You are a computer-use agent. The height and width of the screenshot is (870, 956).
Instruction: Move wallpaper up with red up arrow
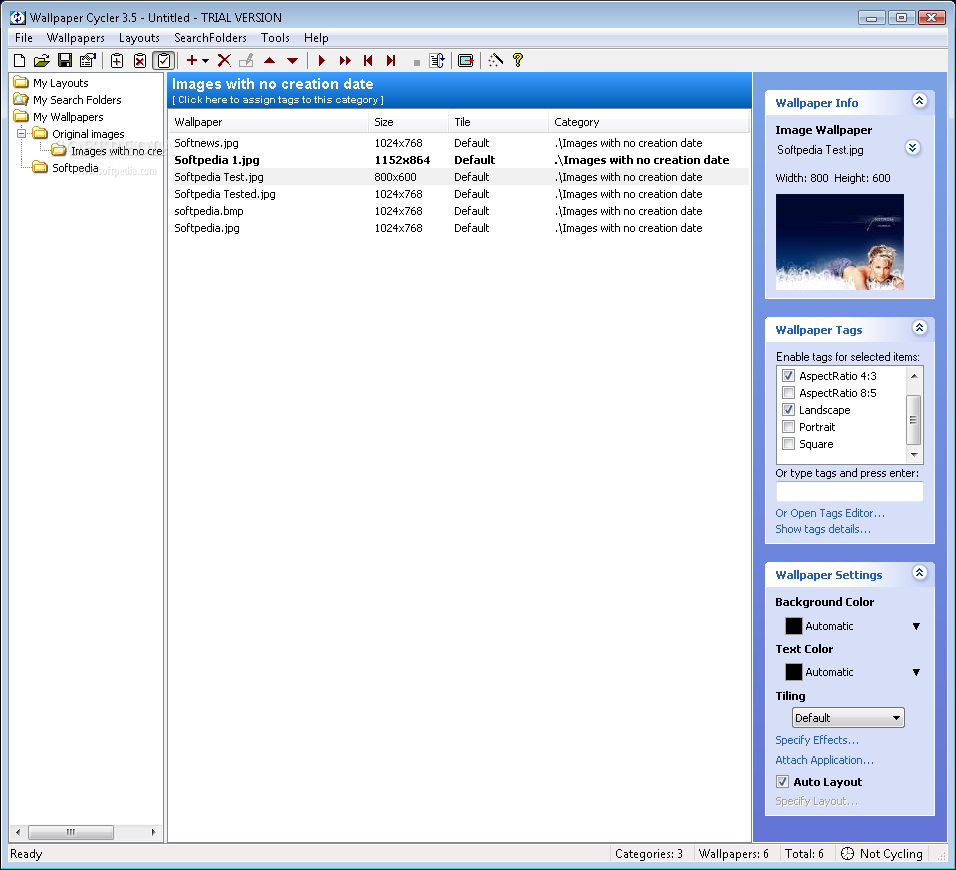pos(269,60)
